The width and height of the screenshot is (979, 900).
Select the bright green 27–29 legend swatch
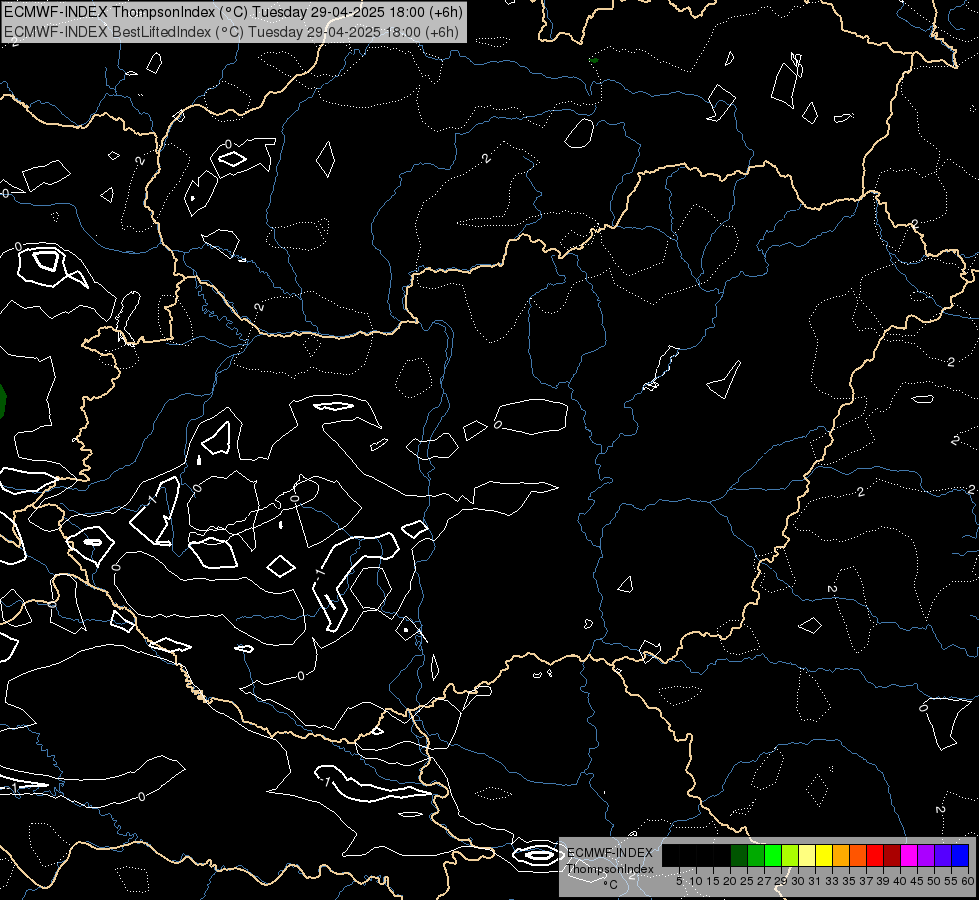773,855
